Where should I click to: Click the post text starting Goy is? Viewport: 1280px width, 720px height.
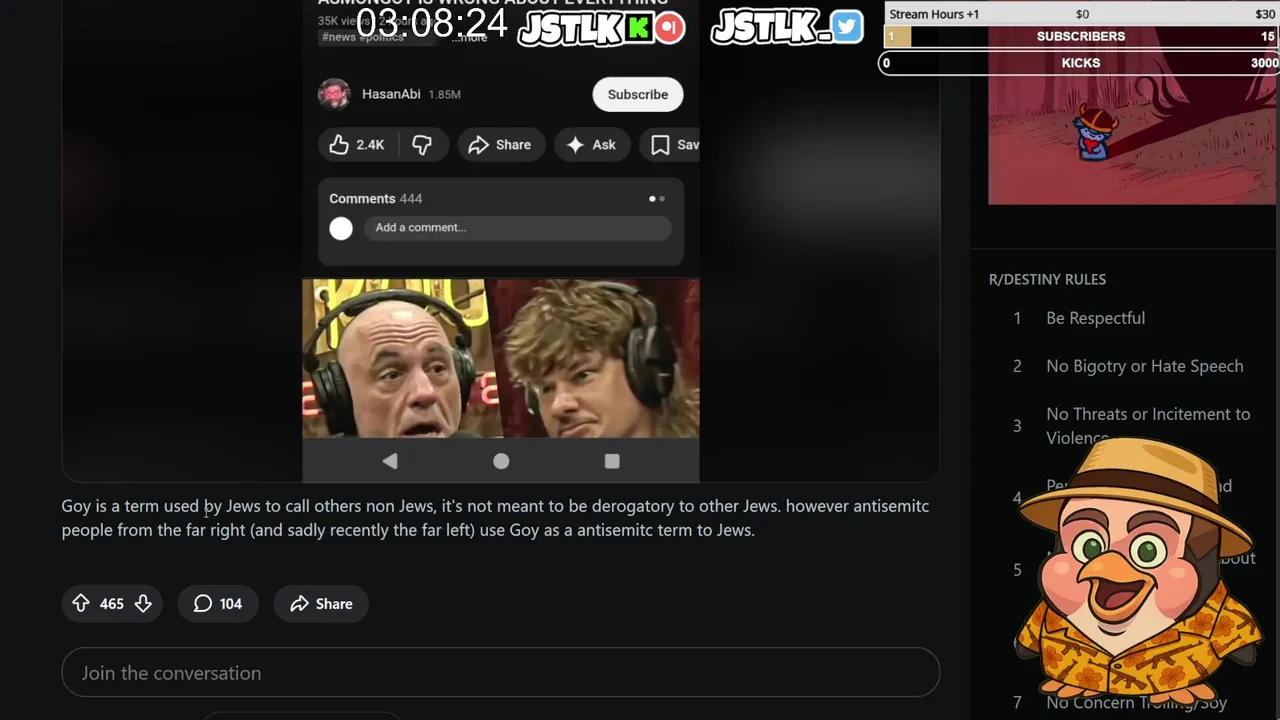click(x=495, y=518)
